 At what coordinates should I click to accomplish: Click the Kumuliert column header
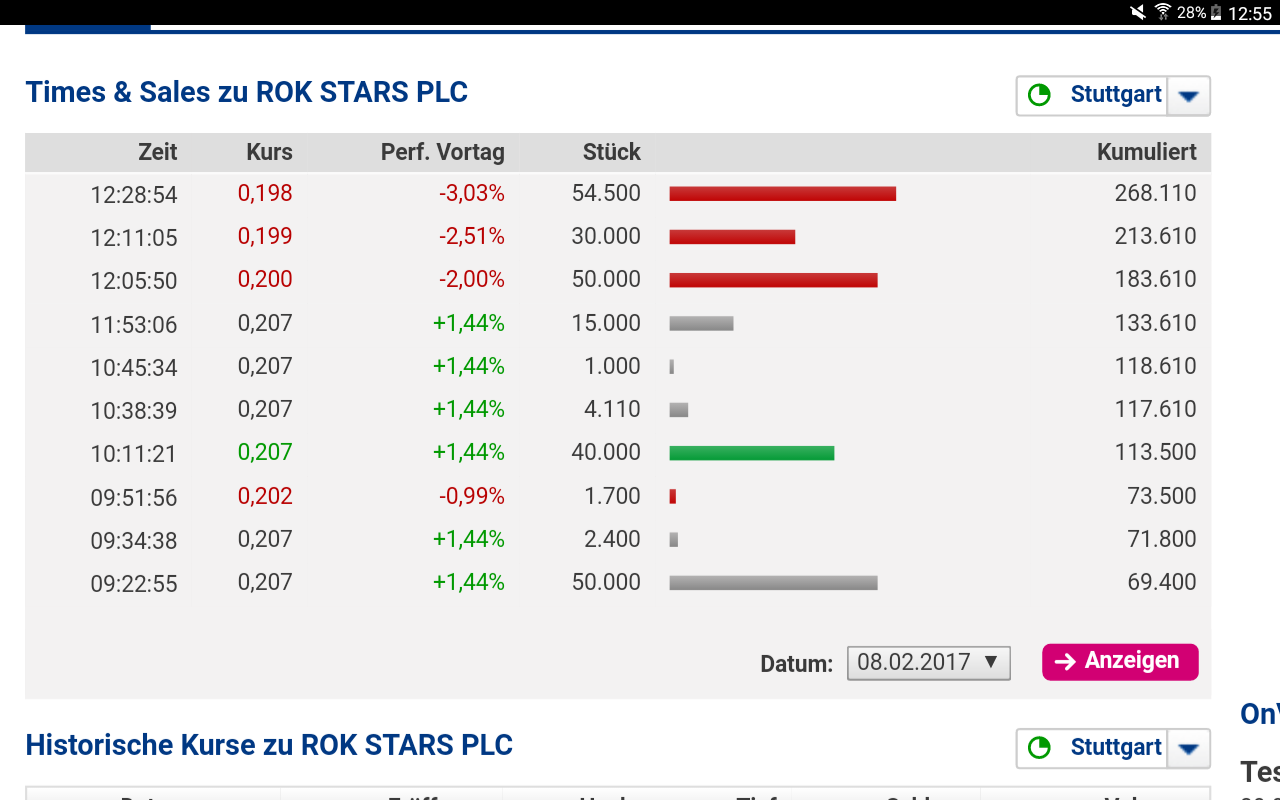pyautogui.click(x=1146, y=152)
